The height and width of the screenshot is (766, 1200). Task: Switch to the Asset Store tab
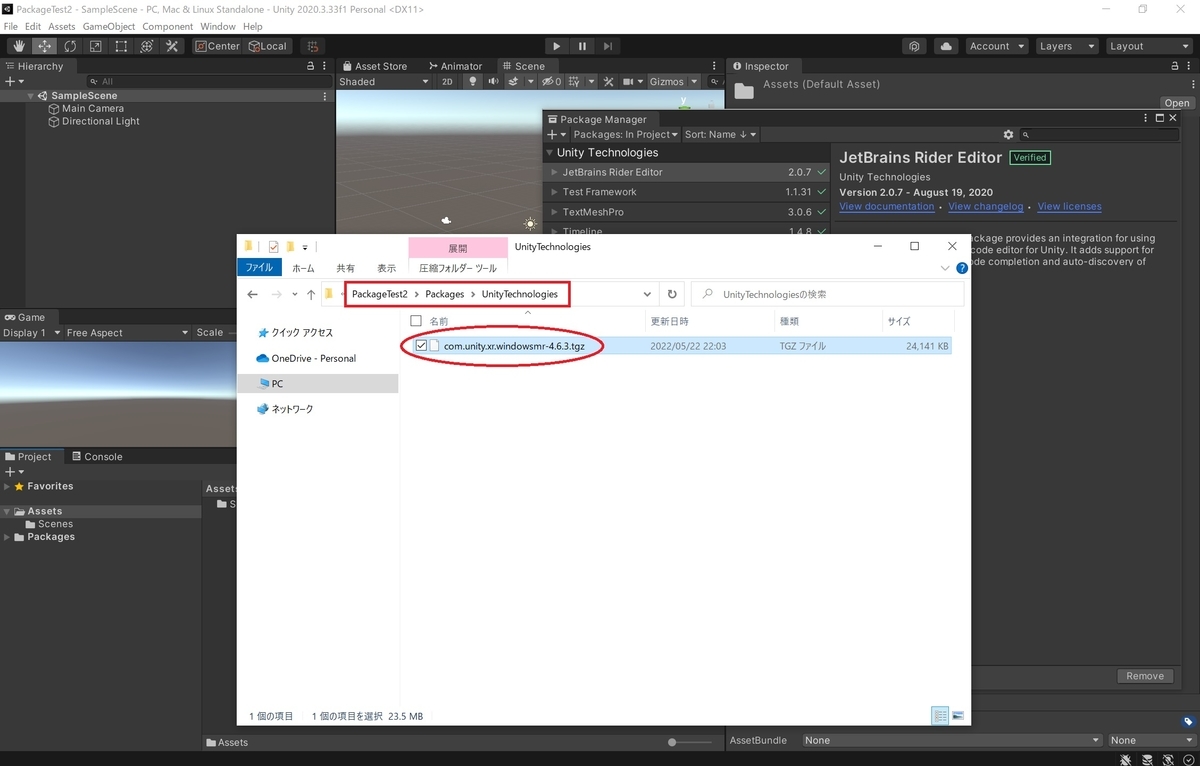374,66
